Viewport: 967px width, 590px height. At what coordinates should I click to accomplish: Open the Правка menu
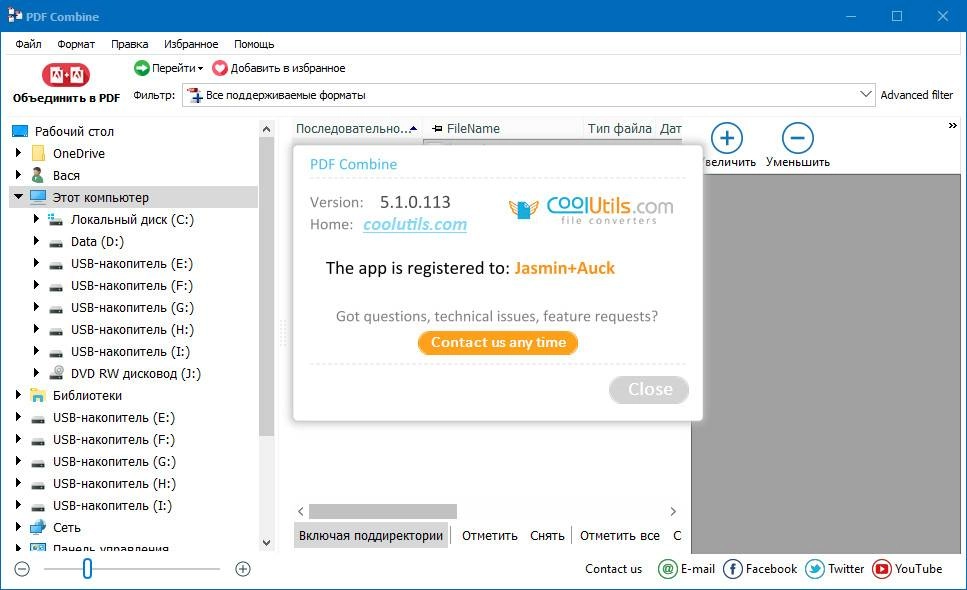click(130, 44)
